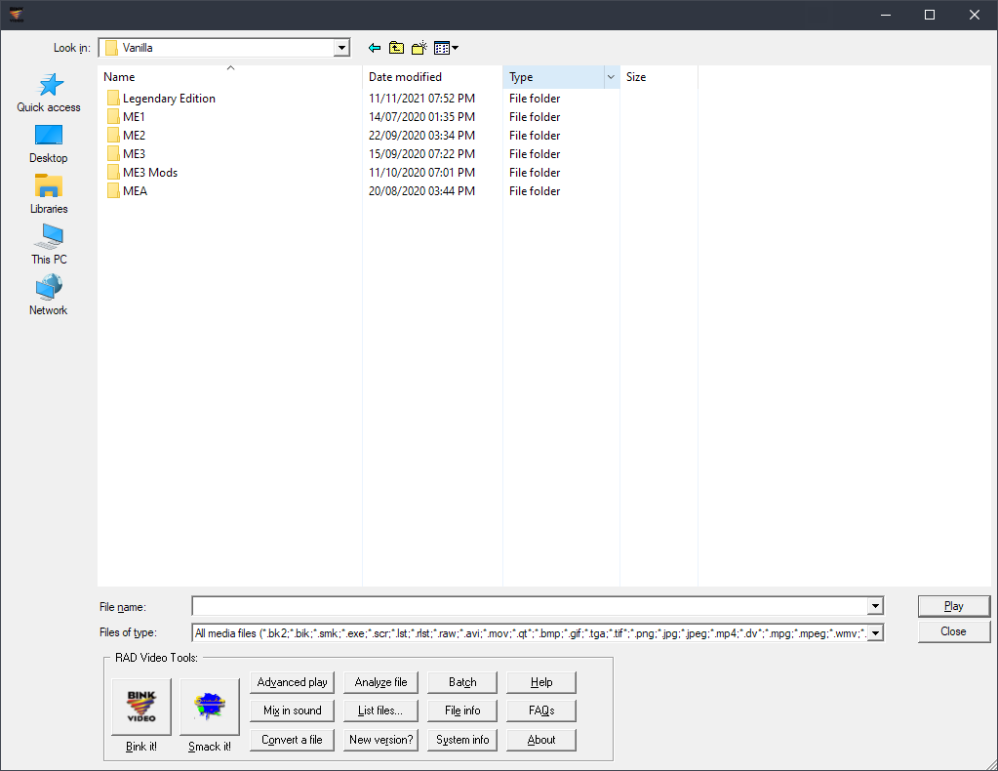Click the Play button
The width and height of the screenshot is (998, 771).
click(x=953, y=606)
